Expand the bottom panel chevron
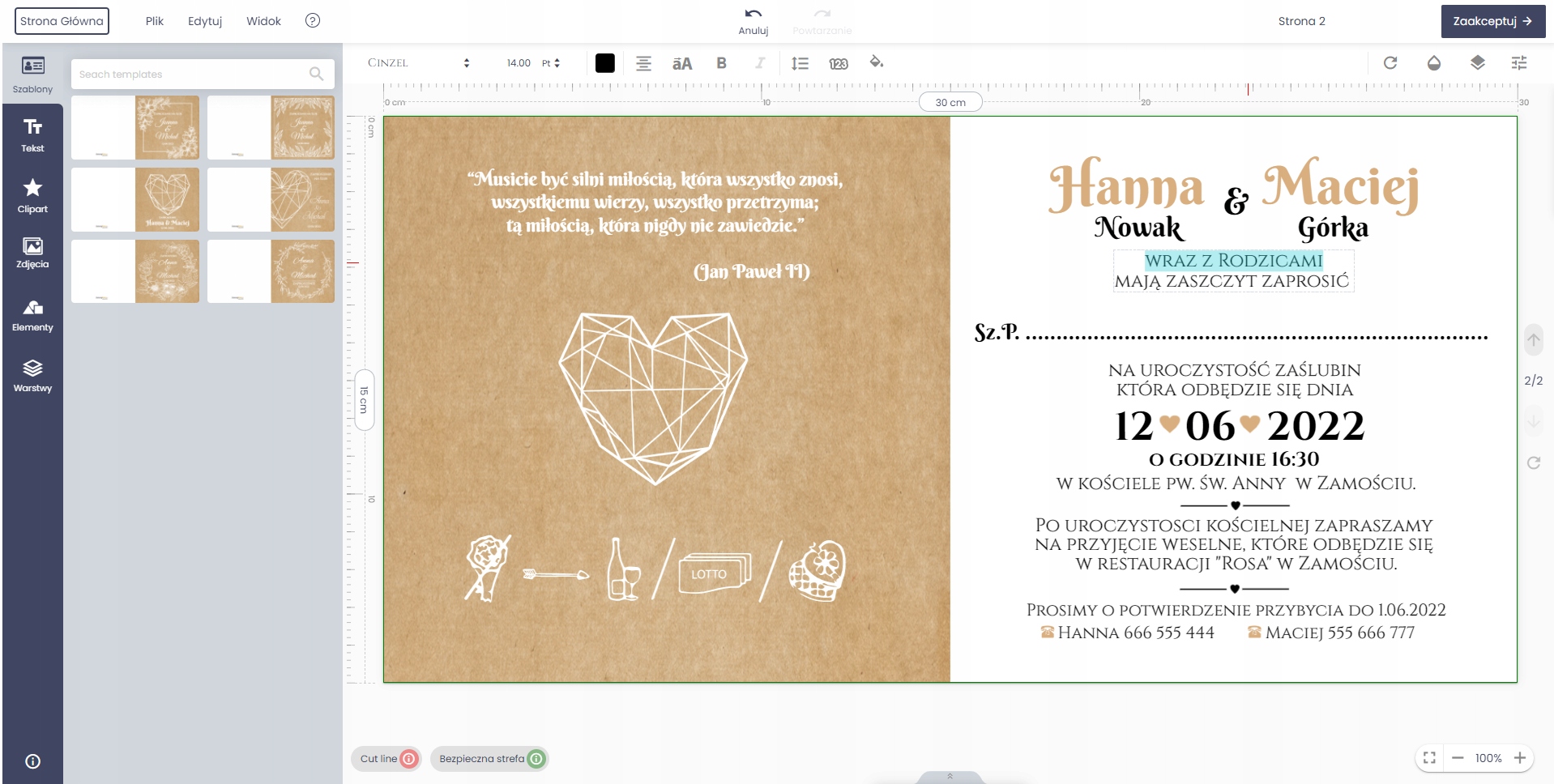 [x=950, y=777]
